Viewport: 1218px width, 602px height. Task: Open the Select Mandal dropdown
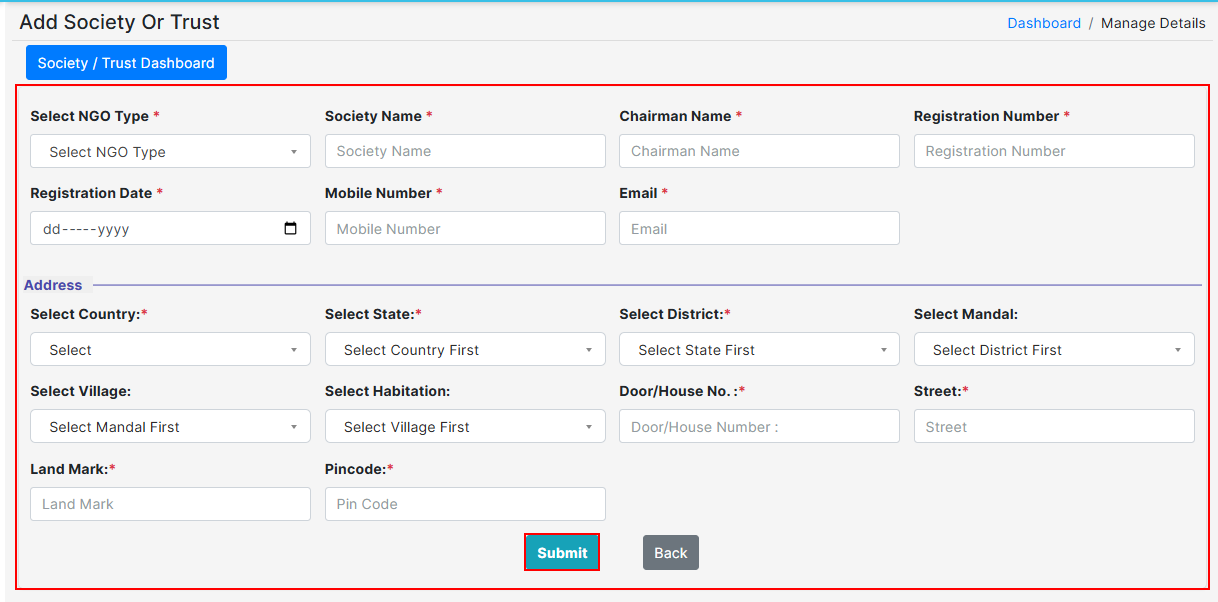pyautogui.click(x=1054, y=350)
